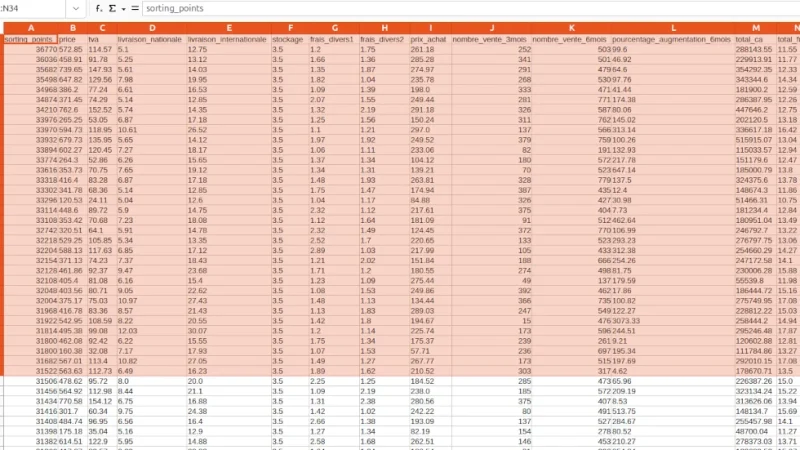
Task: Click into the Name Box showing N34
Action: coord(33,8)
